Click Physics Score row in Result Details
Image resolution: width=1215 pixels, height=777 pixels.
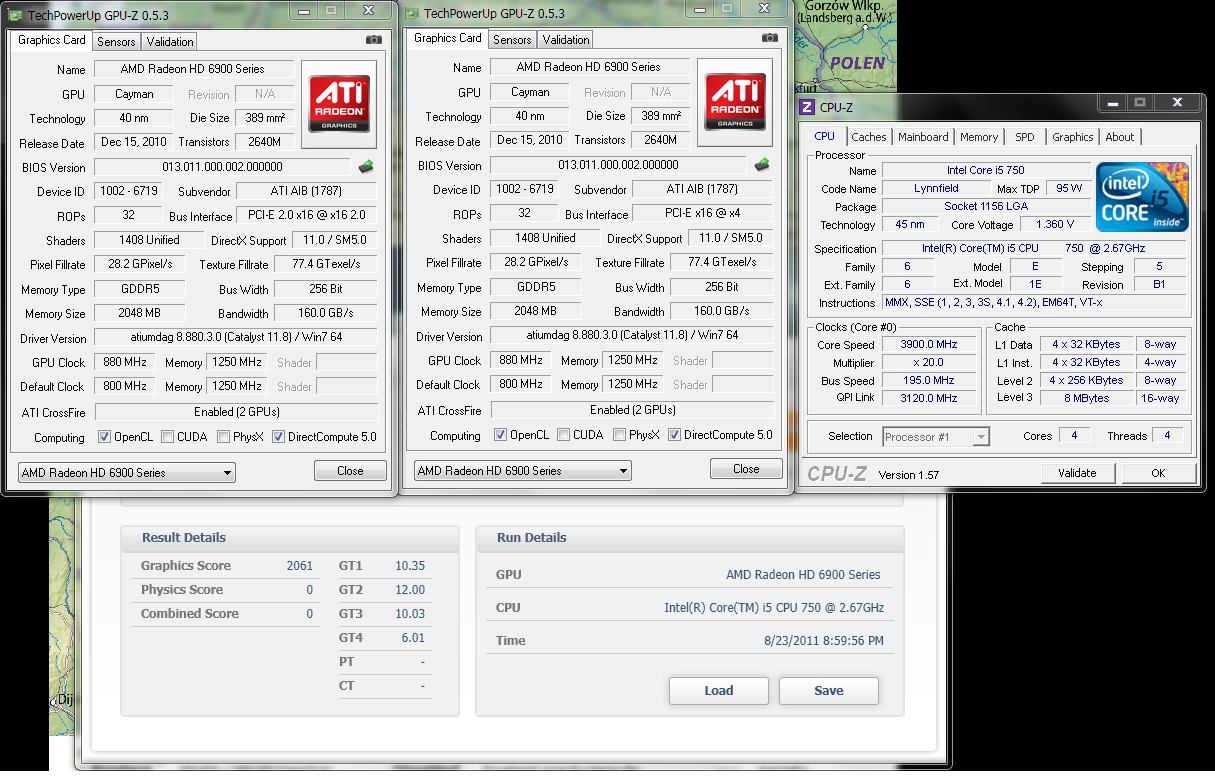click(227, 590)
